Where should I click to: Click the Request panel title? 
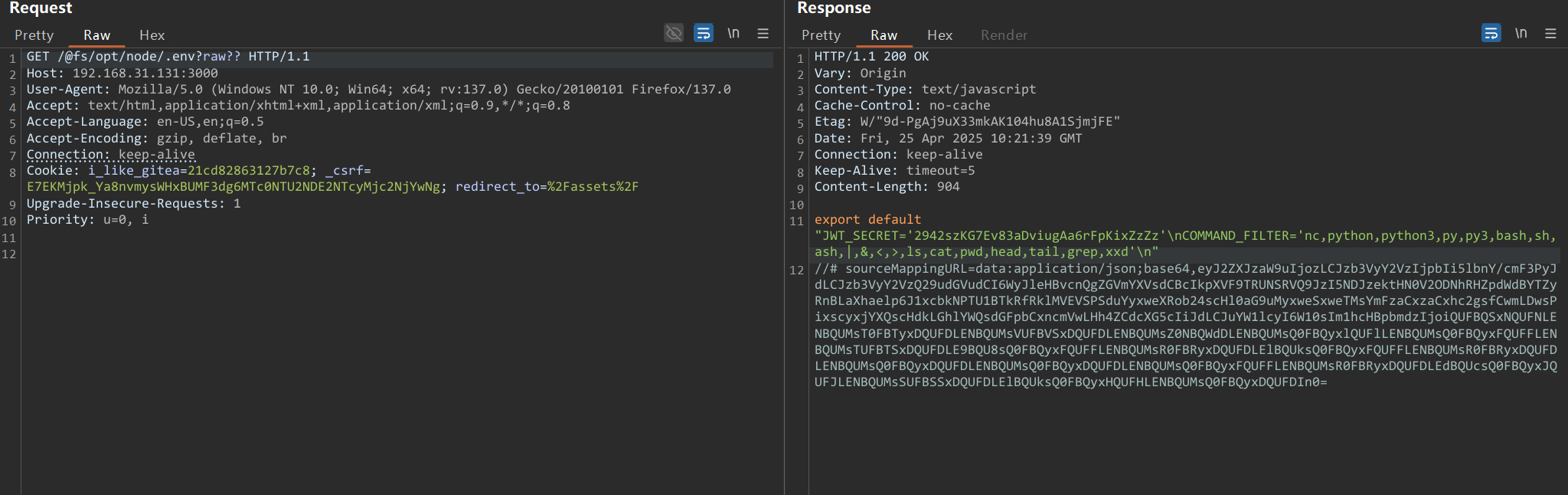click(41, 8)
